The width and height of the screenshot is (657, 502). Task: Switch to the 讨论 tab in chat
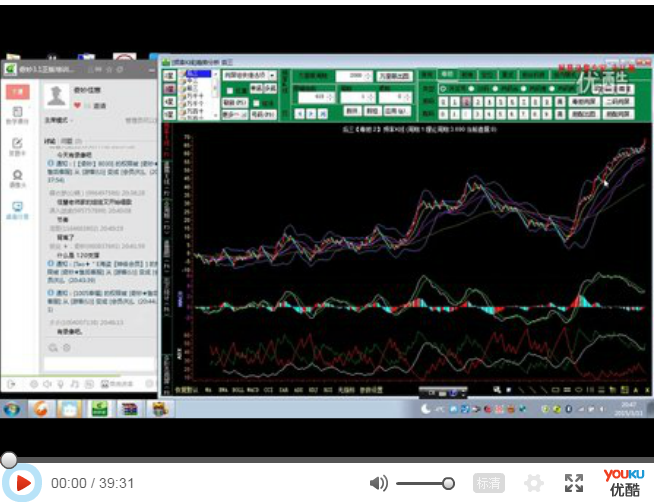[x=50, y=141]
